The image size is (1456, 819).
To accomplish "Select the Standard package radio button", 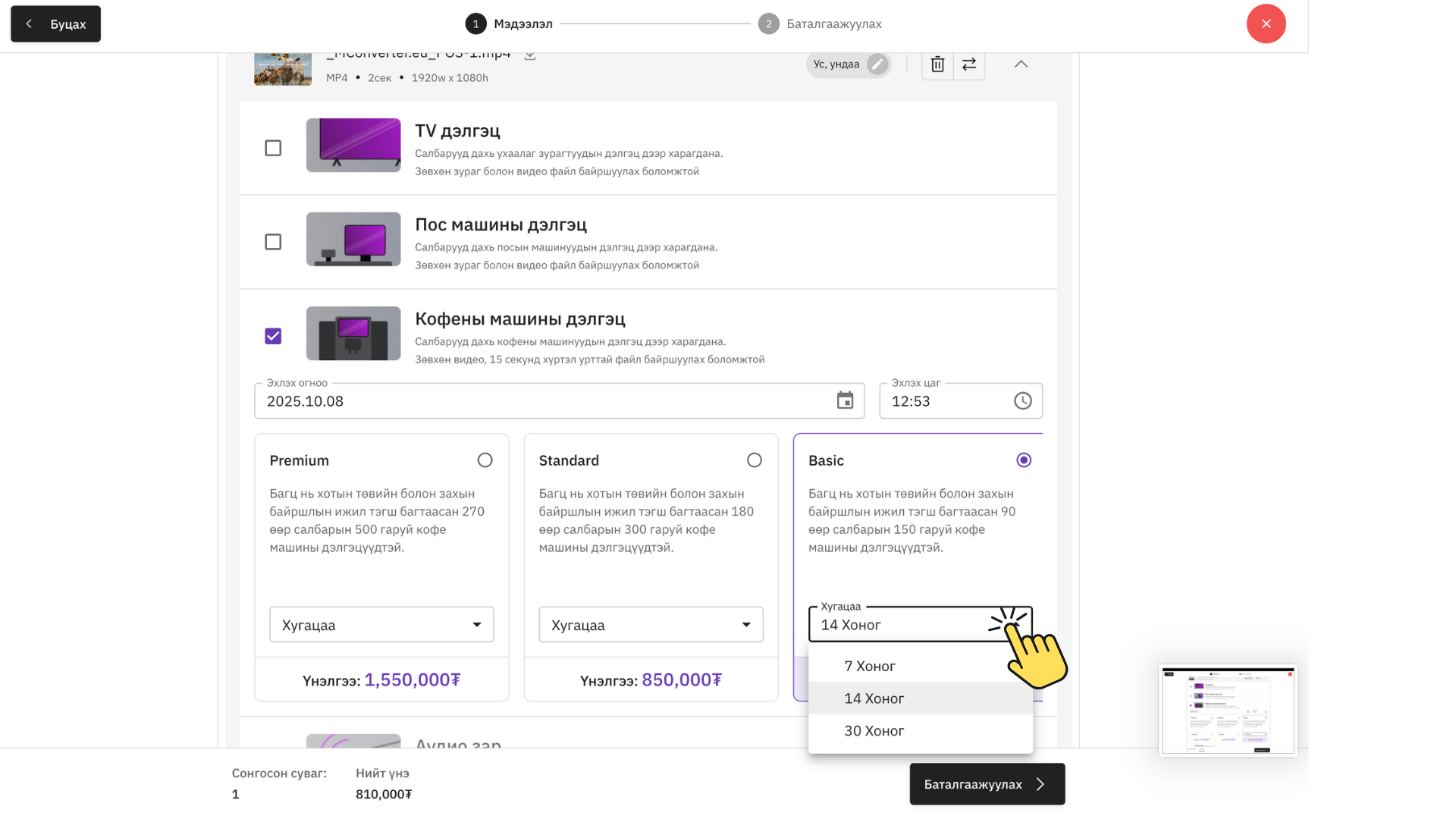I will coord(754,460).
